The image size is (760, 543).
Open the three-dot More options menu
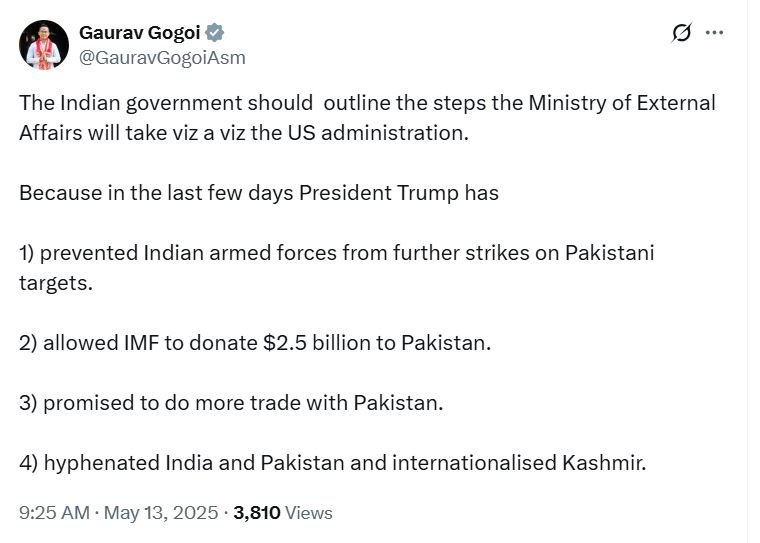[x=714, y=33]
